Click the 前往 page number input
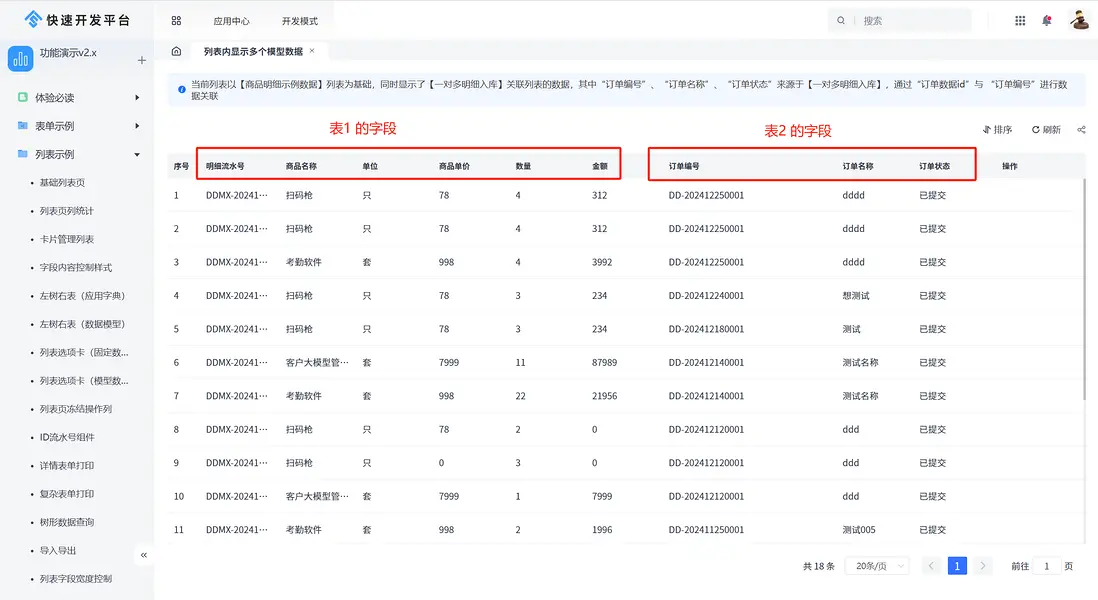Screen dimensions: 1098x600 coord(1047,566)
